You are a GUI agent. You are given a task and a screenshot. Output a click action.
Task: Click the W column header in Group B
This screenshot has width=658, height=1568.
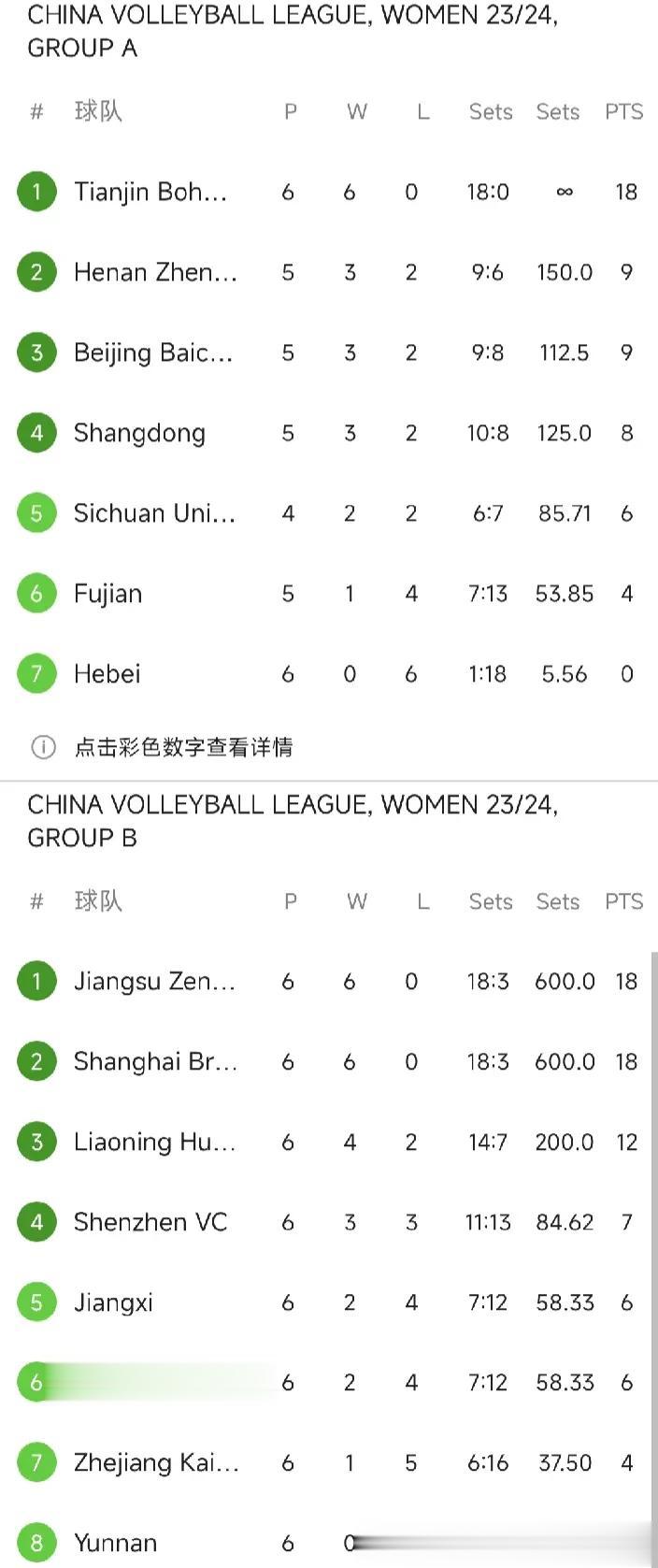356,901
